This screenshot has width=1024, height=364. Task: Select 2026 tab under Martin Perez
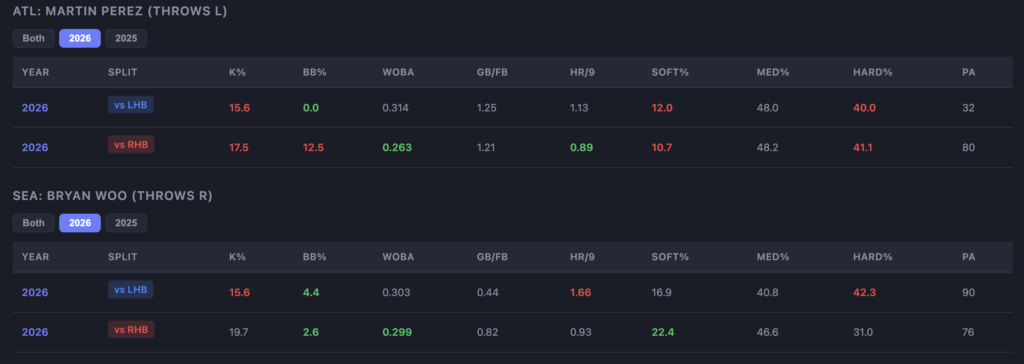click(80, 39)
